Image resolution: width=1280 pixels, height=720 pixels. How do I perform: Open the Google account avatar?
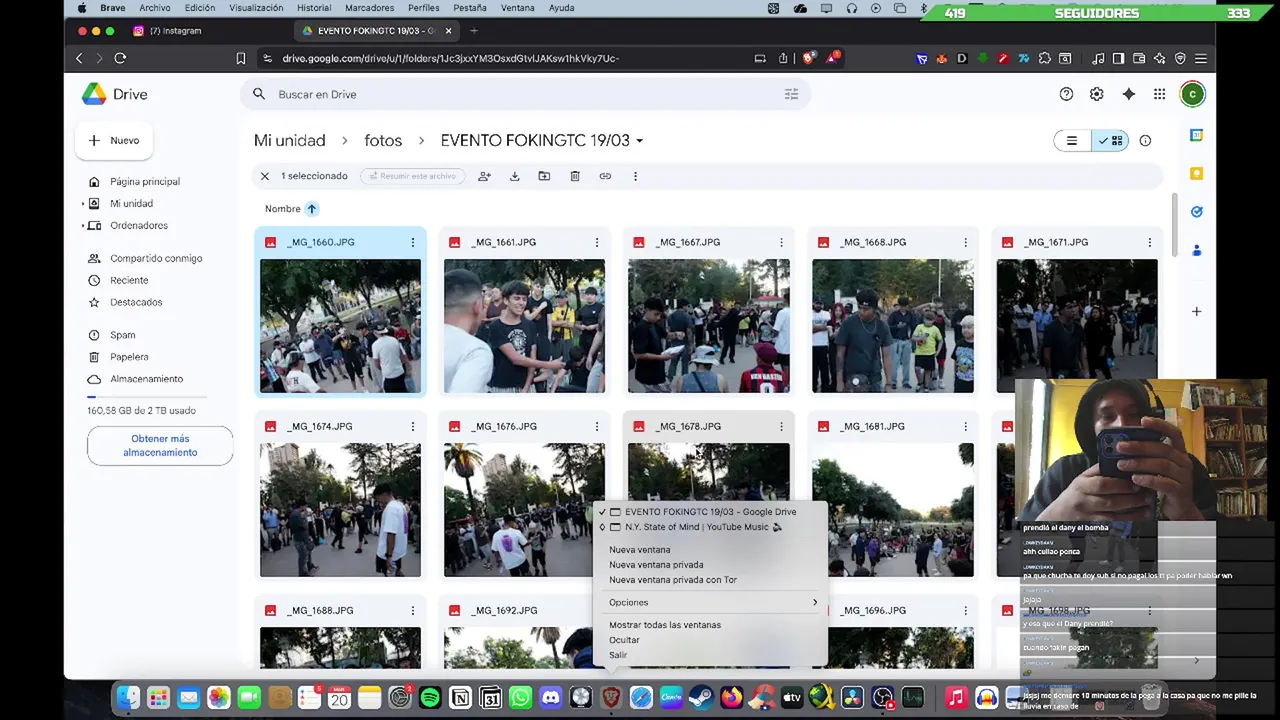coord(1192,94)
